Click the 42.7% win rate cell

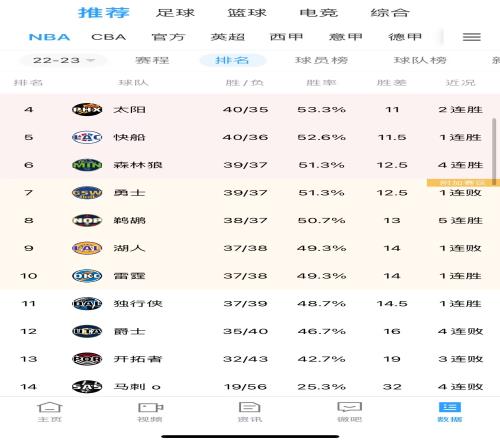point(321,359)
